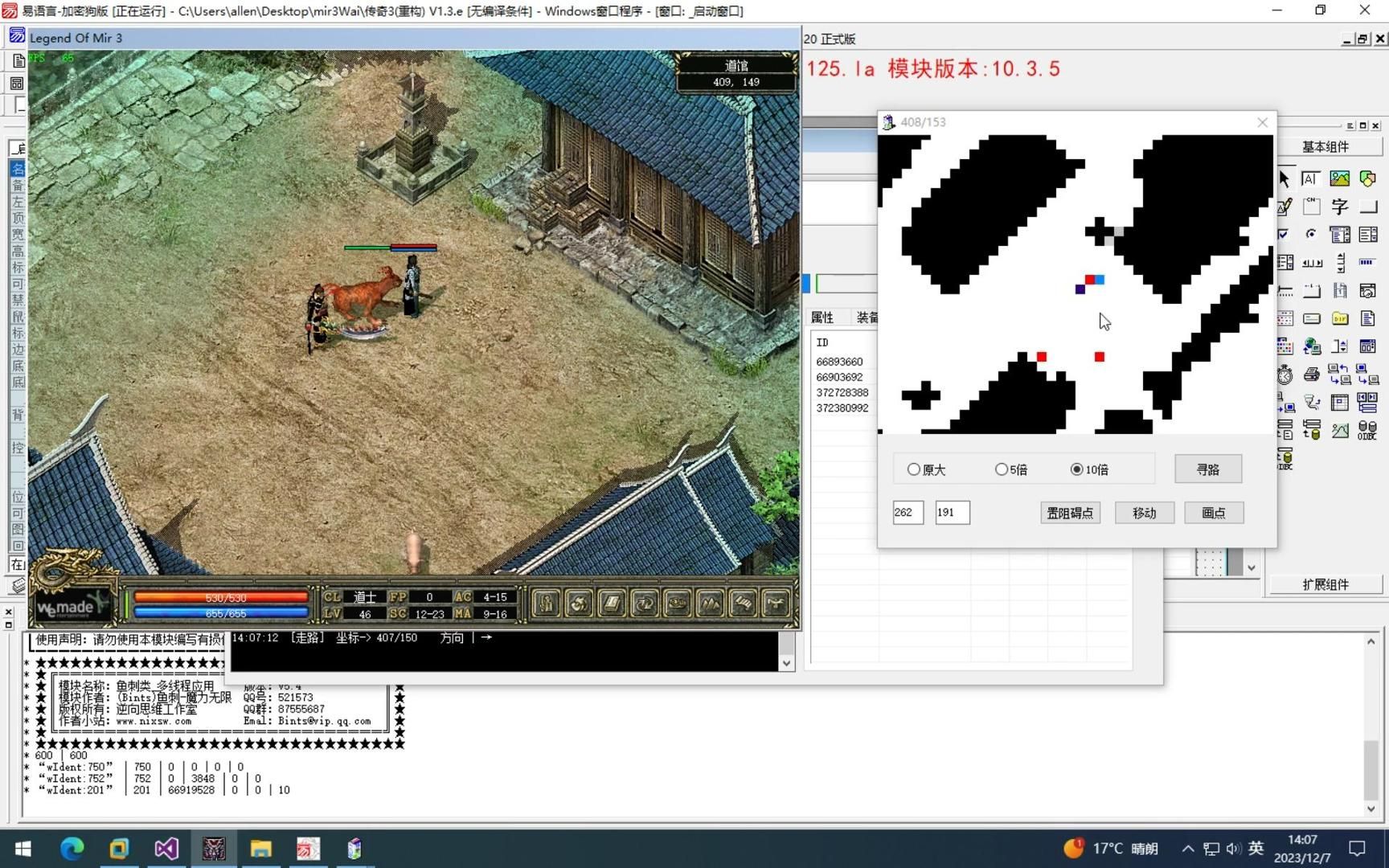Open the dropdown arrow above 扩展组件
The image size is (1389, 868).
[x=1251, y=567]
